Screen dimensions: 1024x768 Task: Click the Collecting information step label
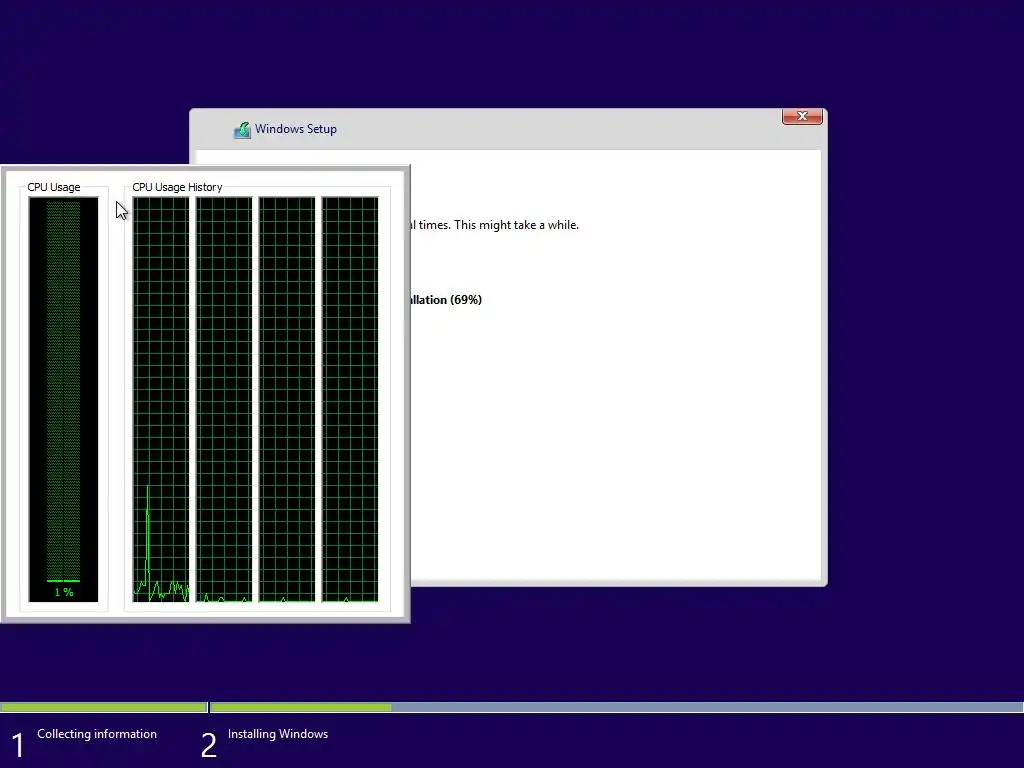coord(97,734)
